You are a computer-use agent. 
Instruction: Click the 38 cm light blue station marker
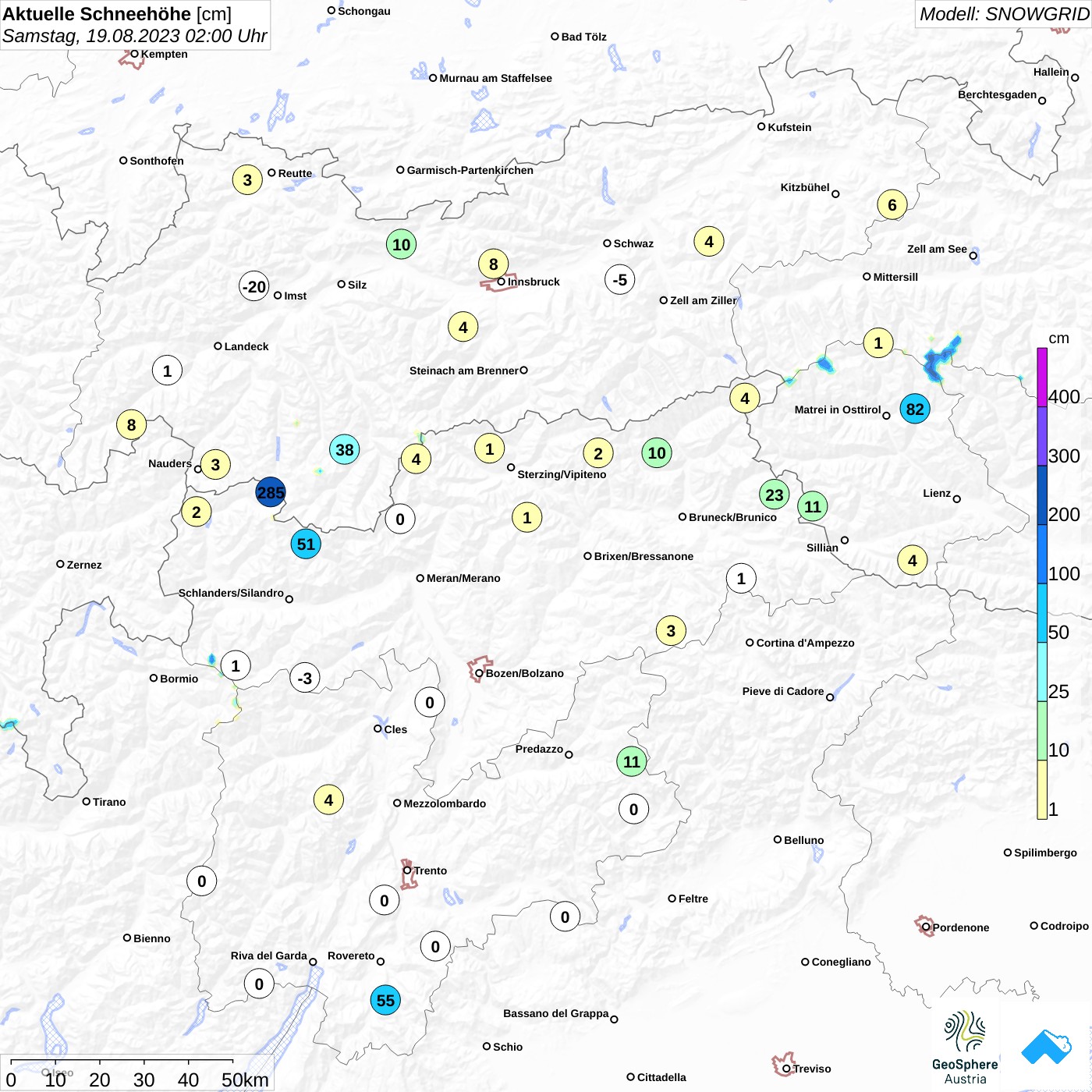tap(344, 449)
